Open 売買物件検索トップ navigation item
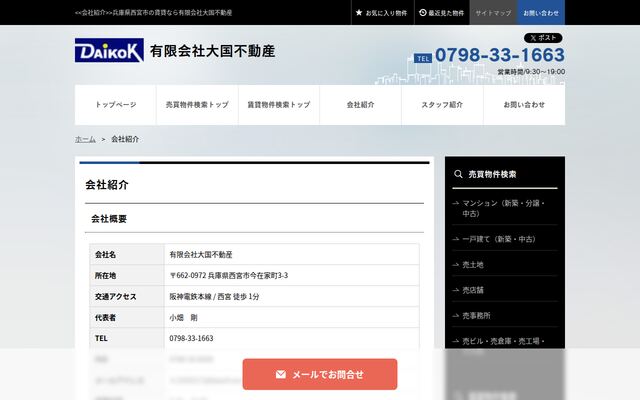 197,104
